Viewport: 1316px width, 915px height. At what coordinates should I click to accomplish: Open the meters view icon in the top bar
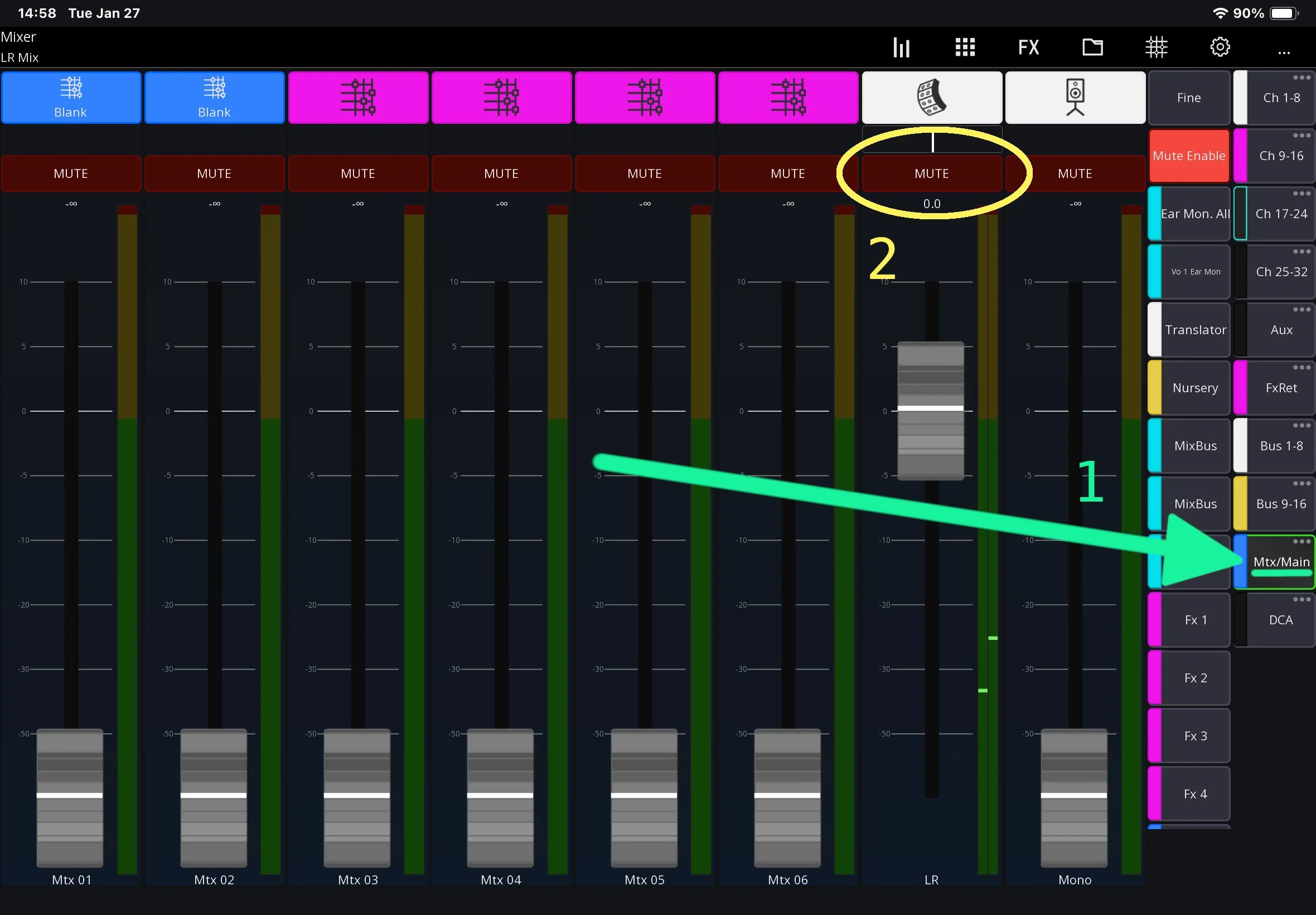pos(901,47)
